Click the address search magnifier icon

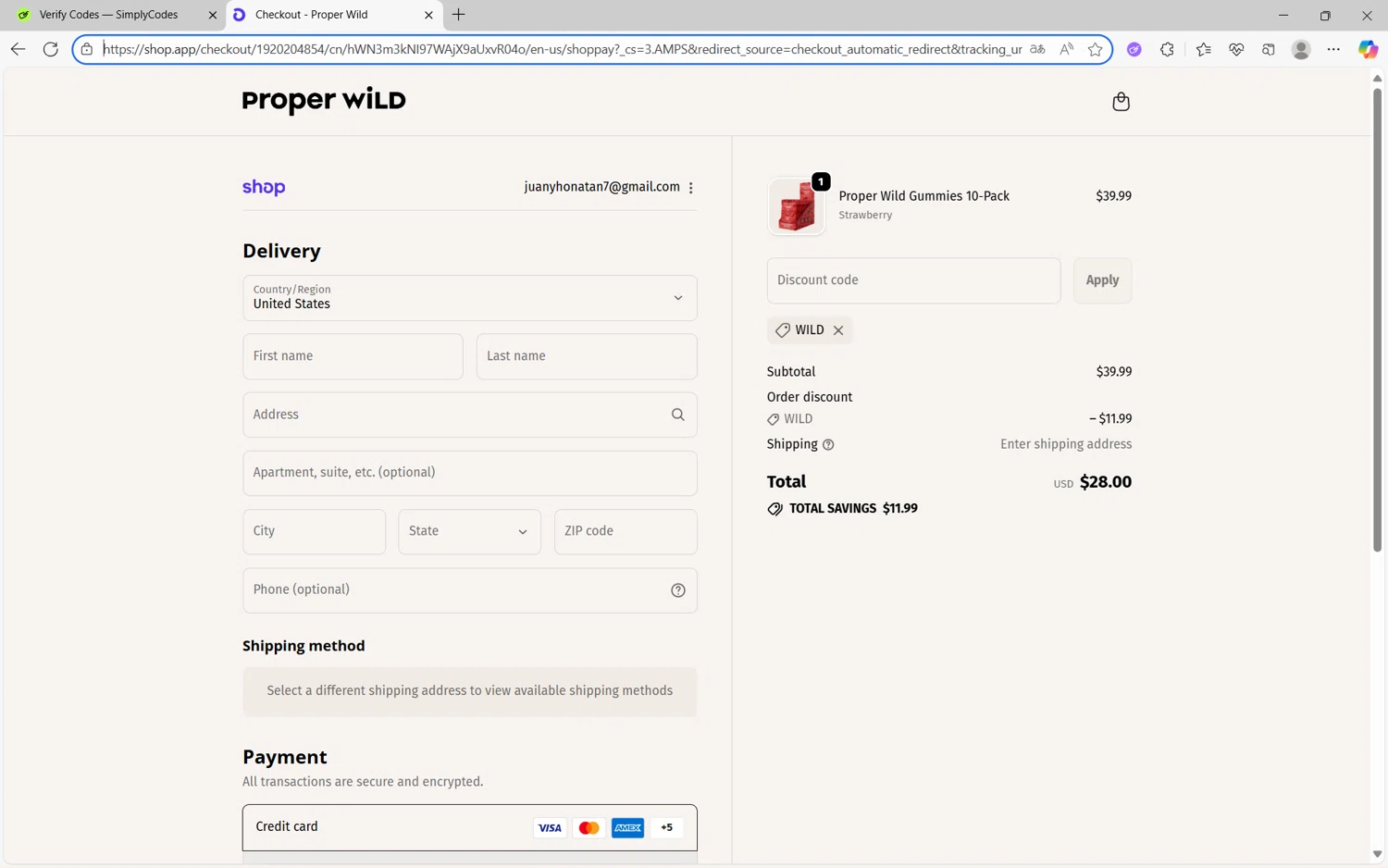678,415
